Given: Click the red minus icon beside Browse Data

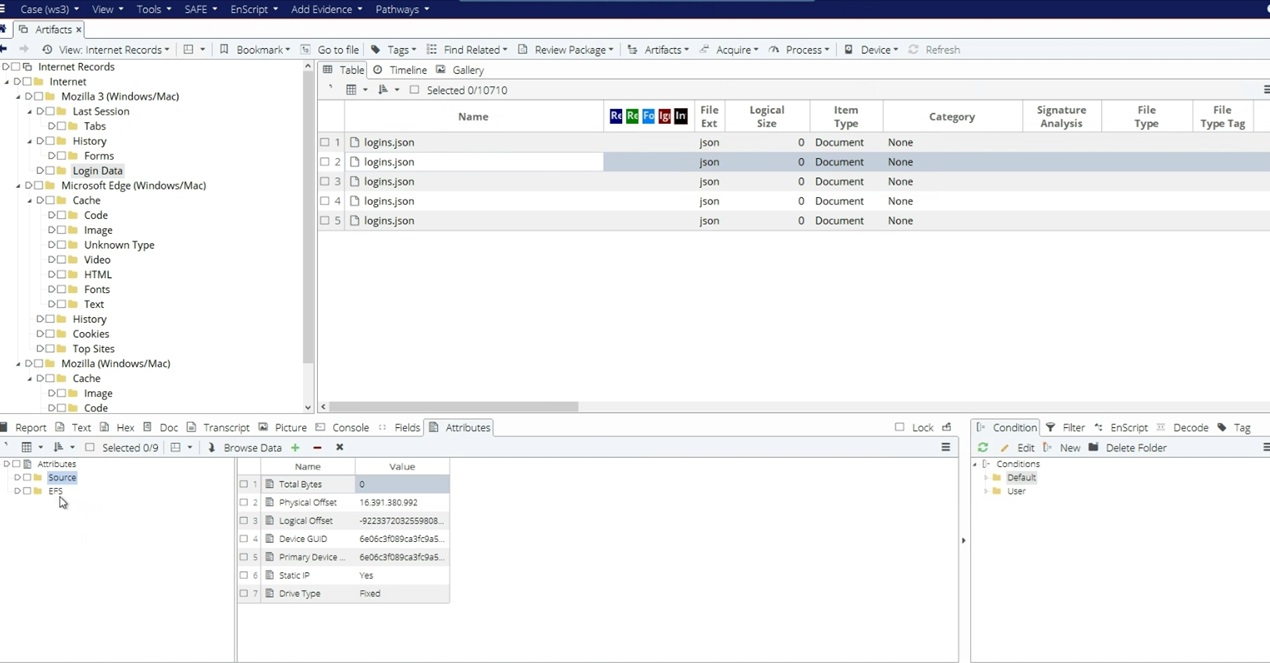Looking at the screenshot, I should pos(317,448).
